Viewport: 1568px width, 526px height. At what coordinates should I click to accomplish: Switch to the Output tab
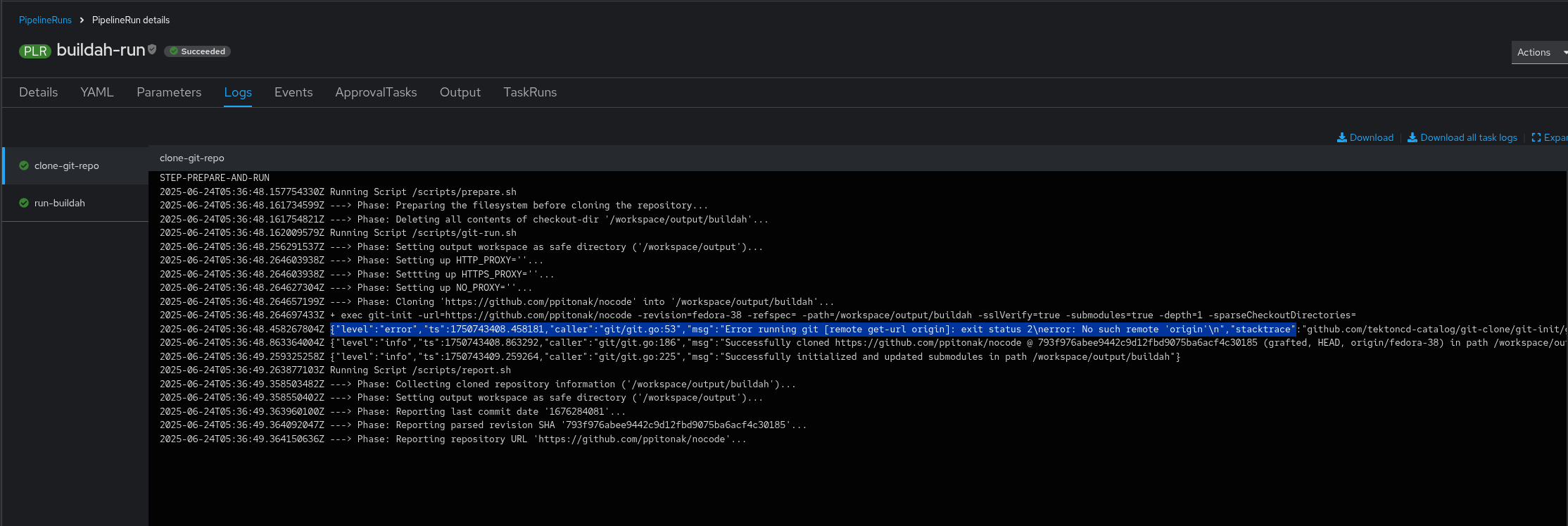(x=460, y=92)
